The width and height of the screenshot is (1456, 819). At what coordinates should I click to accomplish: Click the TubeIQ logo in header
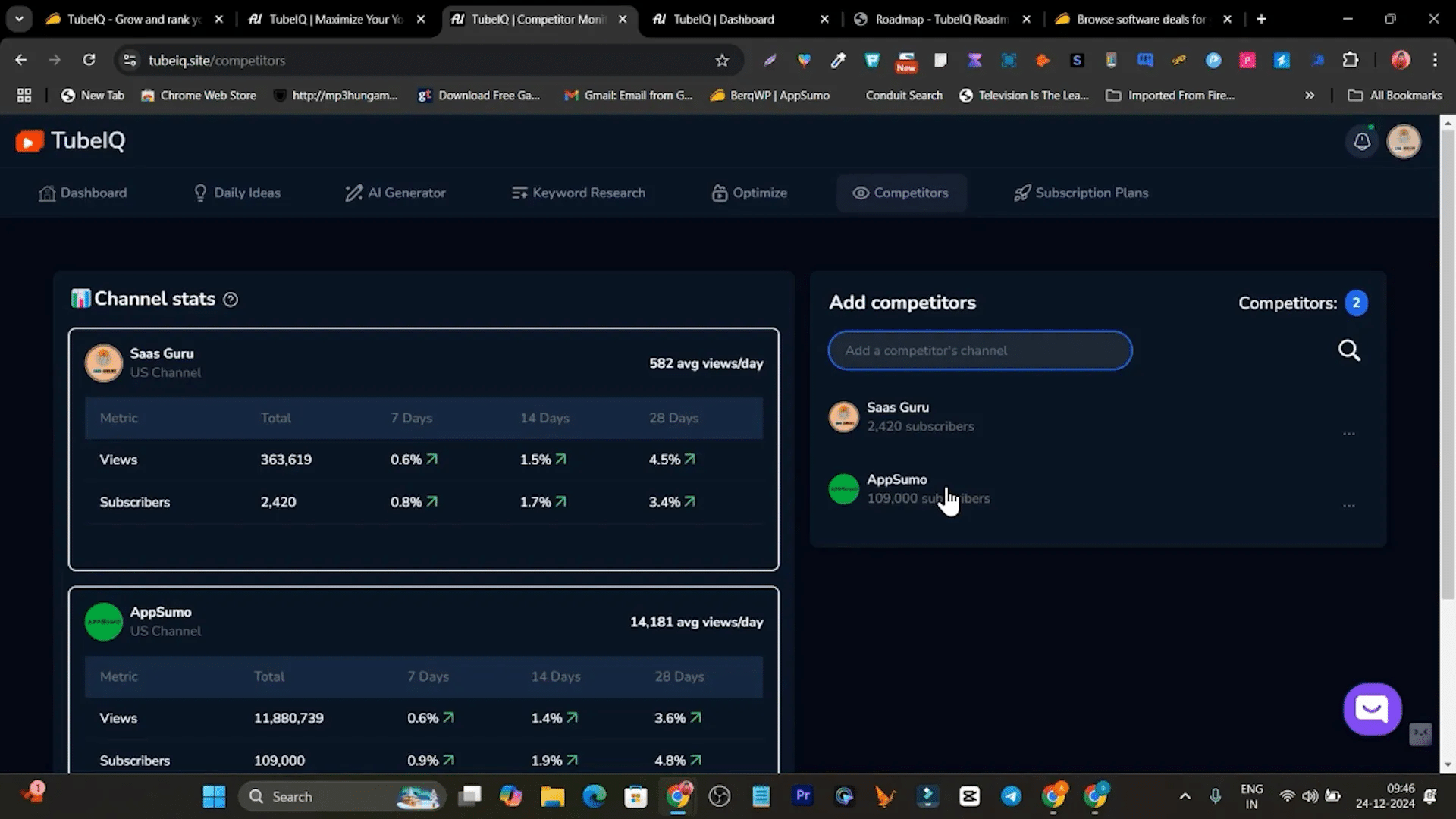71,141
